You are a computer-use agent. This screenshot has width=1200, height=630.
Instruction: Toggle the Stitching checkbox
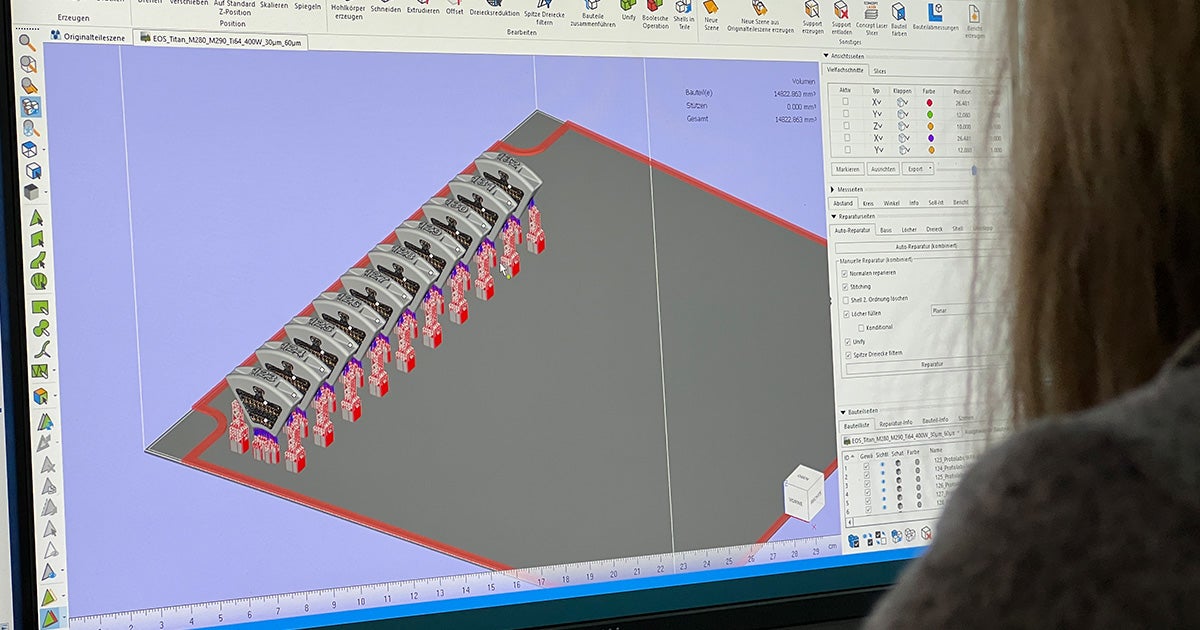click(845, 287)
